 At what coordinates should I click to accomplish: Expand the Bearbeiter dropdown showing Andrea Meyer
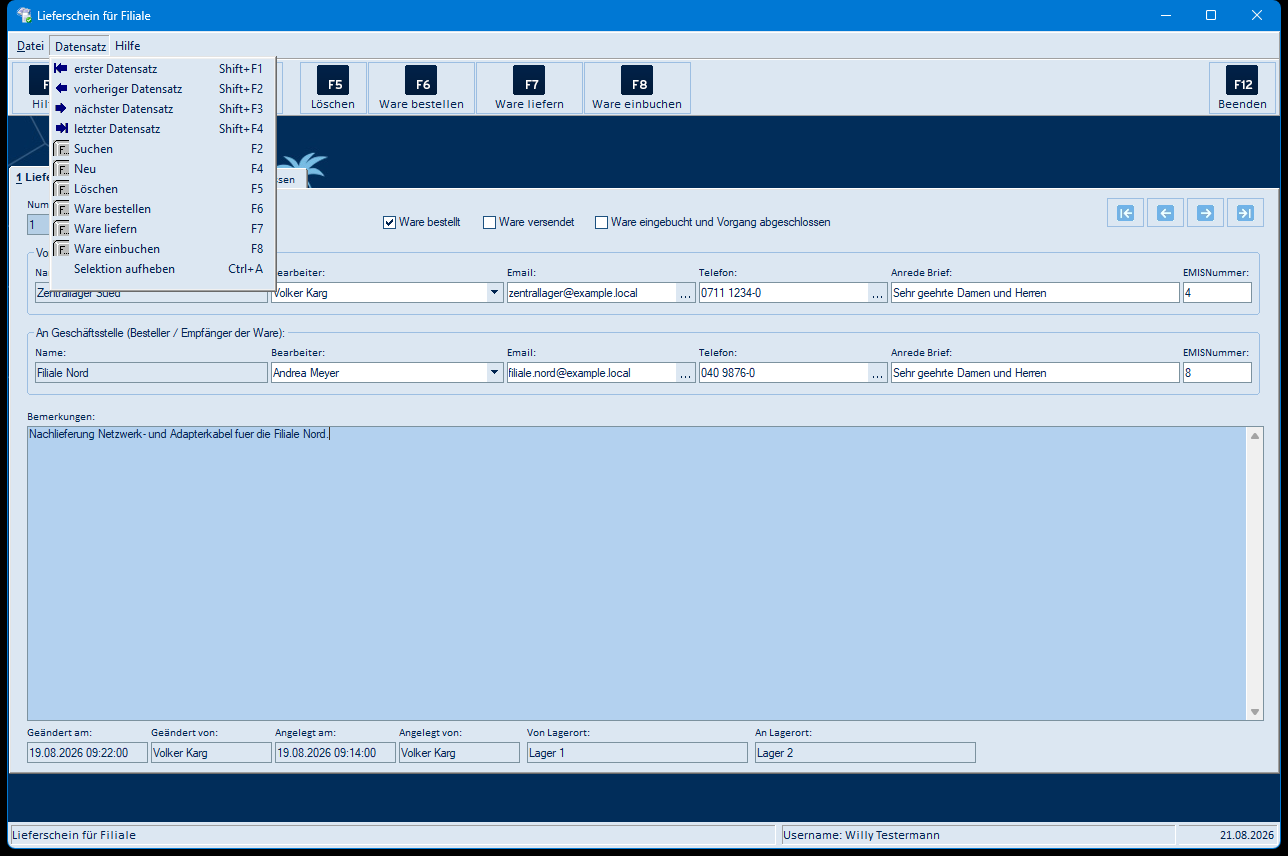[494, 373]
